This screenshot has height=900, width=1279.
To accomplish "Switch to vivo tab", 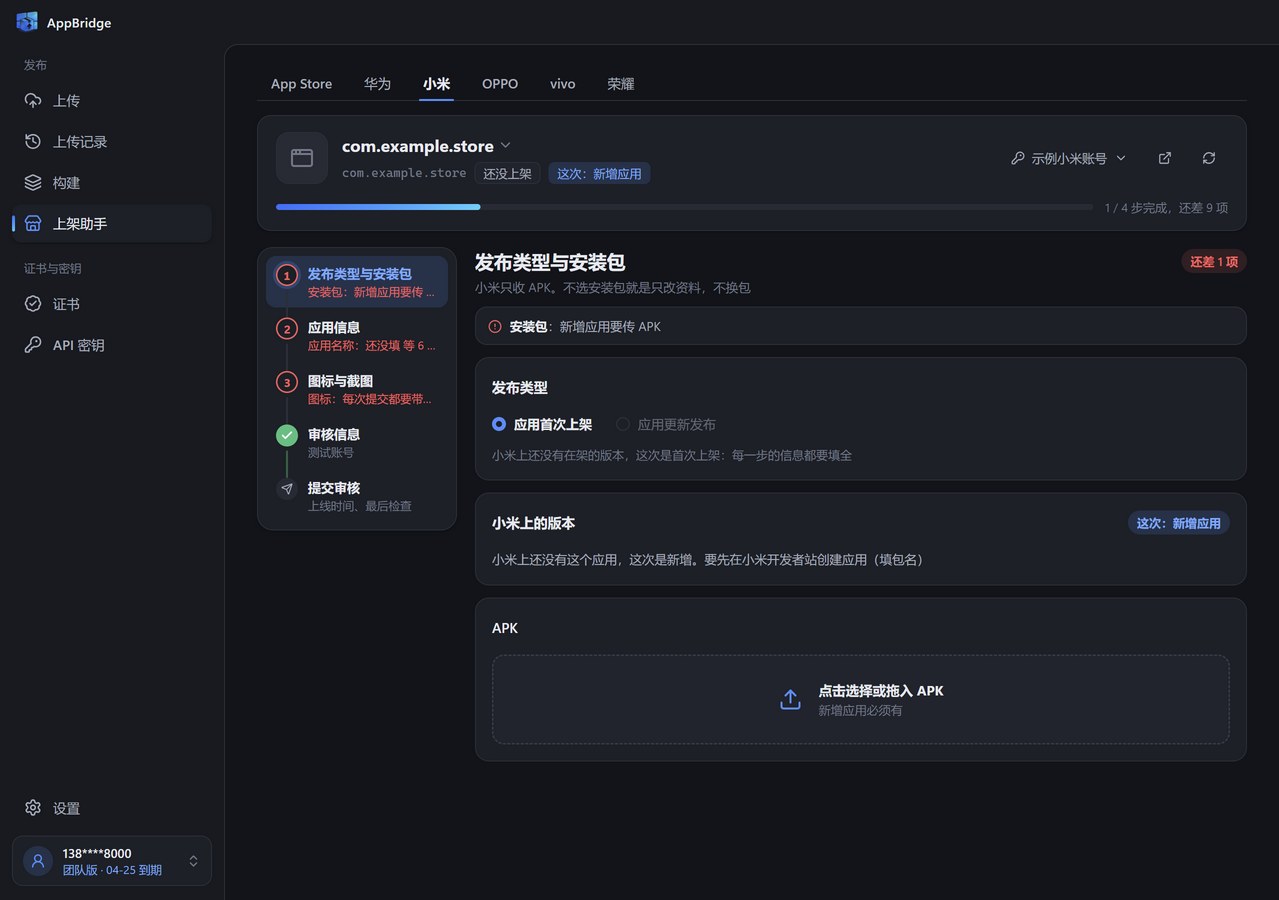I will 563,84.
